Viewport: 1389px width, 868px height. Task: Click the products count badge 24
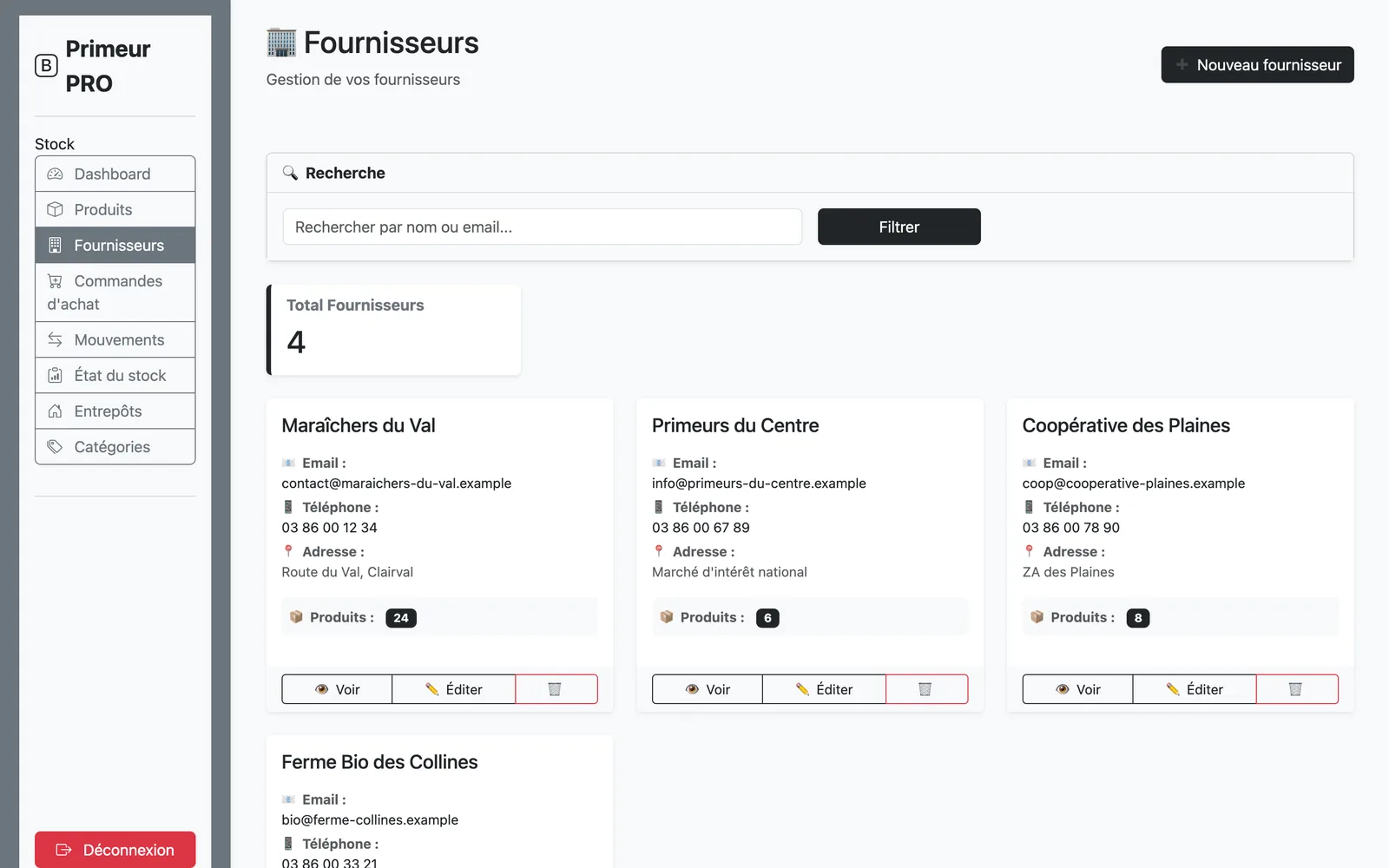point(401,618)
